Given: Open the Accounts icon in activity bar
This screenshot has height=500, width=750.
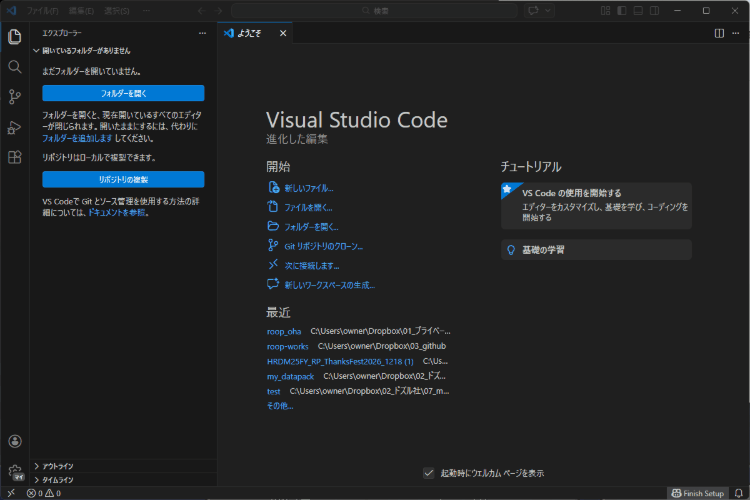Looking at the screenshot, I should pyautogui.click(x=15, y=441).
